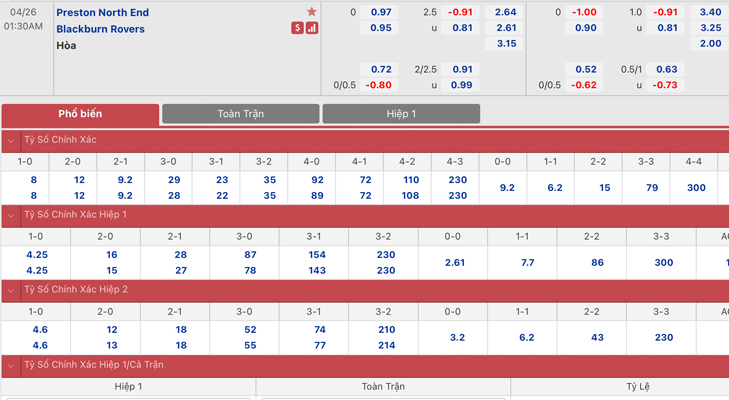The height and width of the screenshot is (400, 729).
Task: Pick first-half 2-0 home odds 16
Action: [112, 255]
